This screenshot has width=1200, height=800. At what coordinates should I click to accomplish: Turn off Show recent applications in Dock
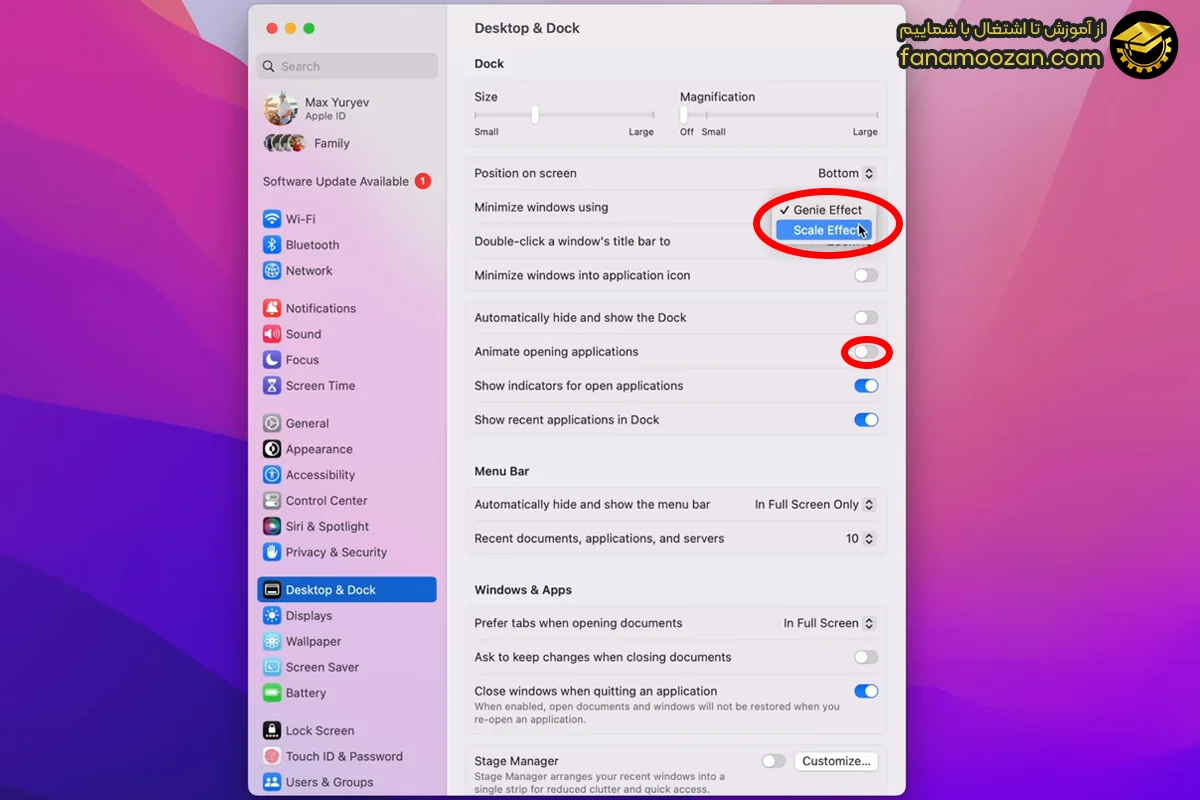point(866,420)
